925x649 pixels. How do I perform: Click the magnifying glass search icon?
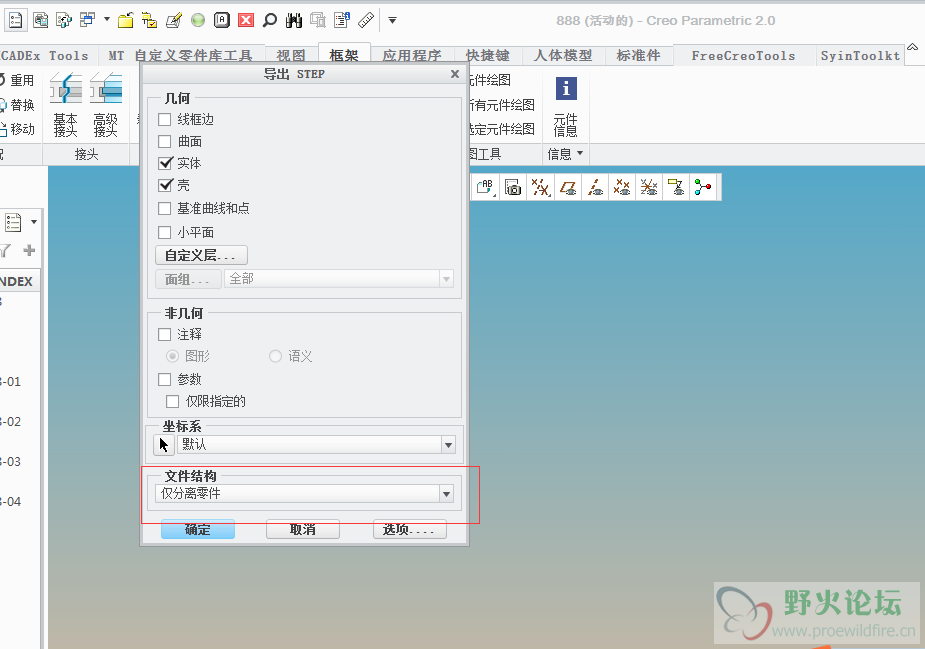[270, 21]
